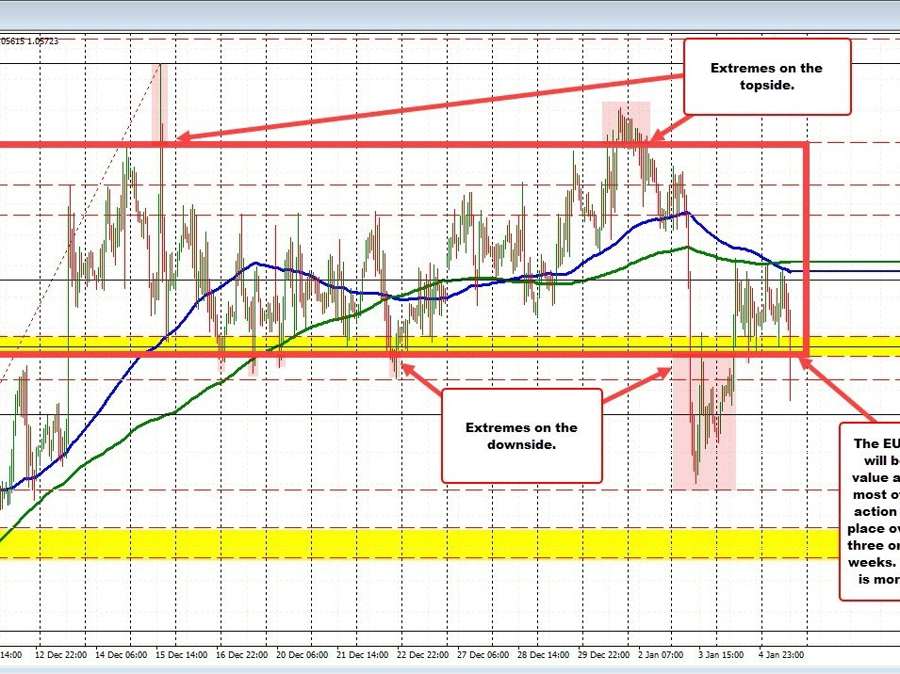This screenshot has width=900, height=674.
Task: Click the pink shaded spike at 15 Dec
Action: (x=158, y=100)
